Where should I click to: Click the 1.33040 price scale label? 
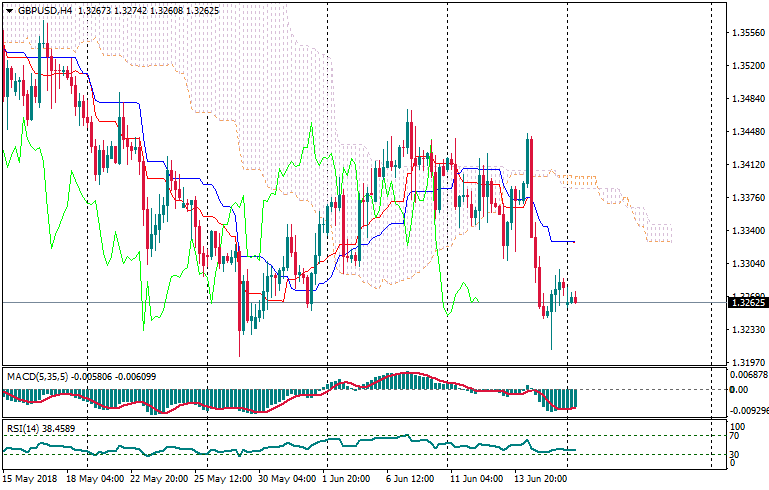(745, 264)
